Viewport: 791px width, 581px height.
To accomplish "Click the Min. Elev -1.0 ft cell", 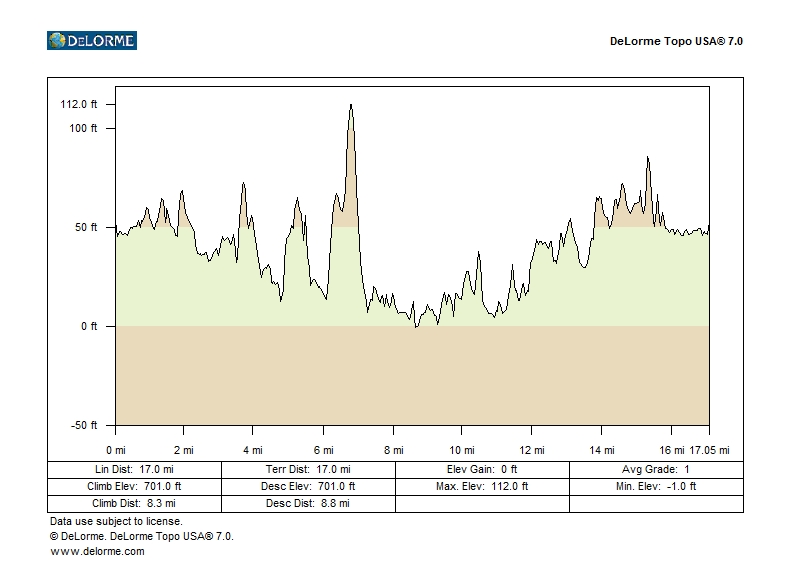I will coord(656,486).
